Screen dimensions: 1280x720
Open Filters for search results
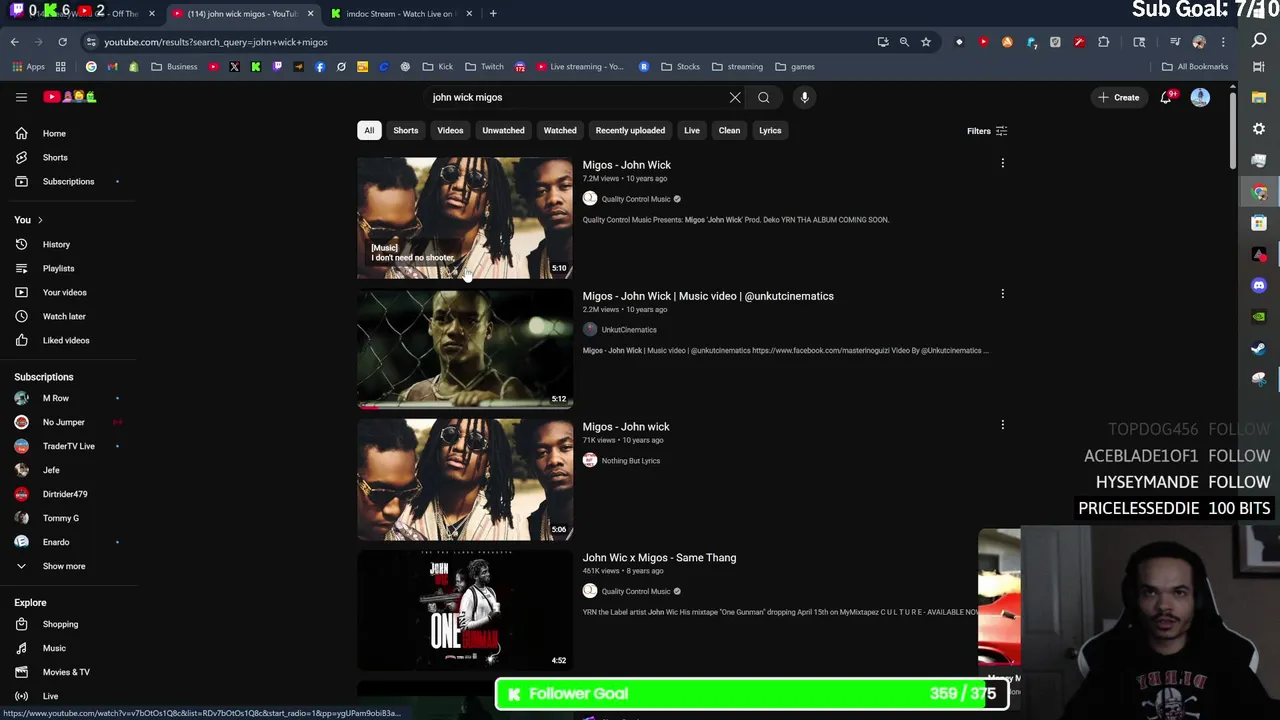click(987, 131)
